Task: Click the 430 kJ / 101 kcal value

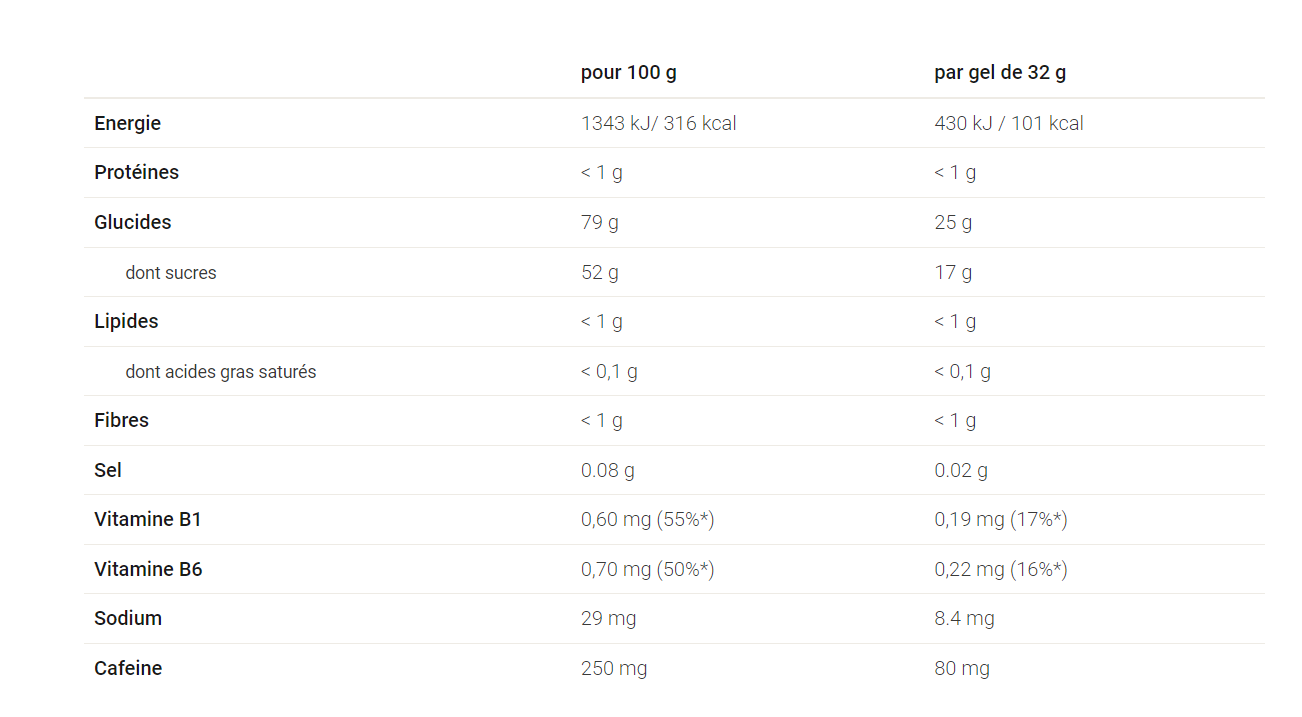Action: pos(1009,123)
